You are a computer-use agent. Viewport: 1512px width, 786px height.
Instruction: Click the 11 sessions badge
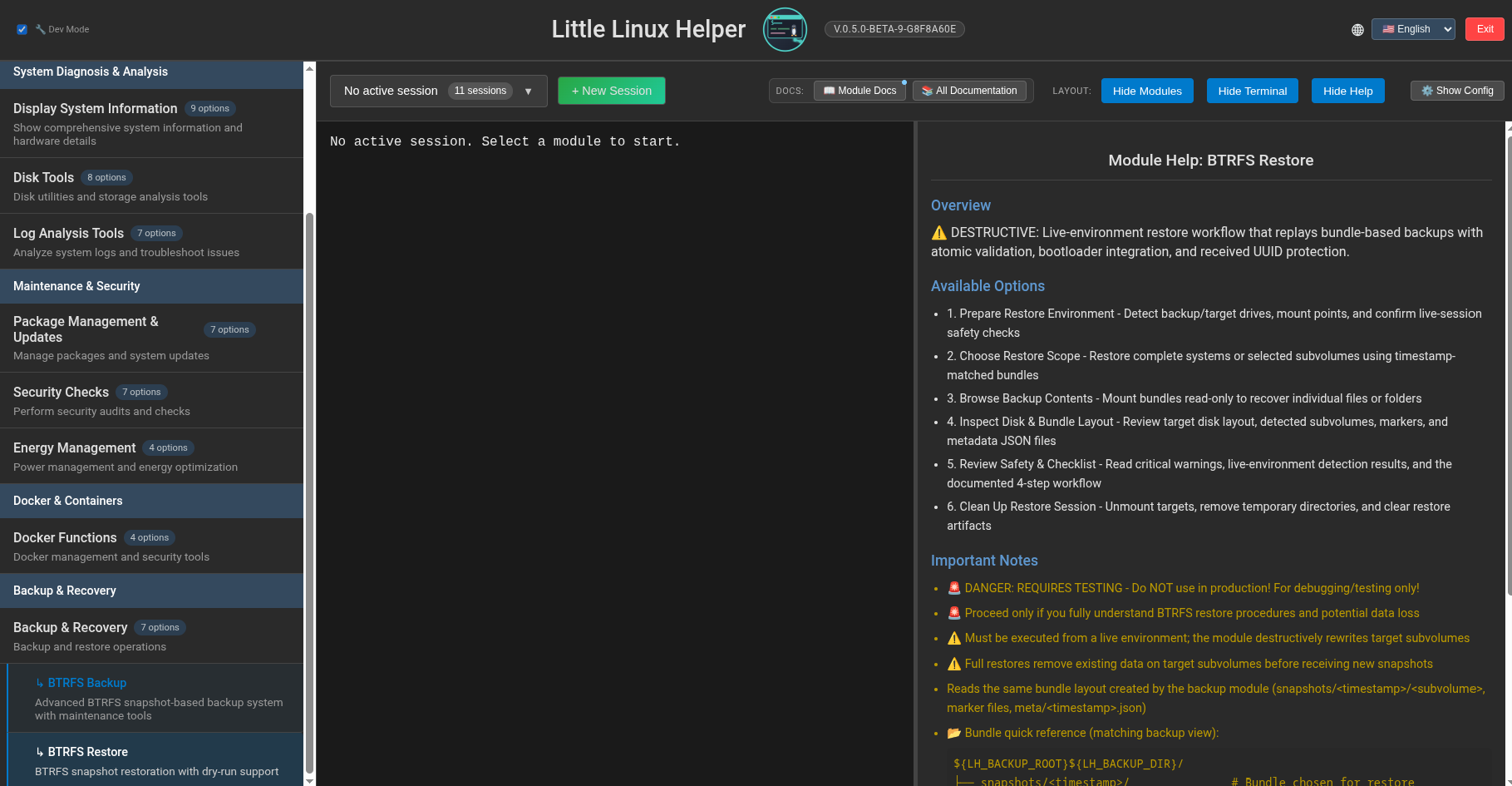click(480, 91)
